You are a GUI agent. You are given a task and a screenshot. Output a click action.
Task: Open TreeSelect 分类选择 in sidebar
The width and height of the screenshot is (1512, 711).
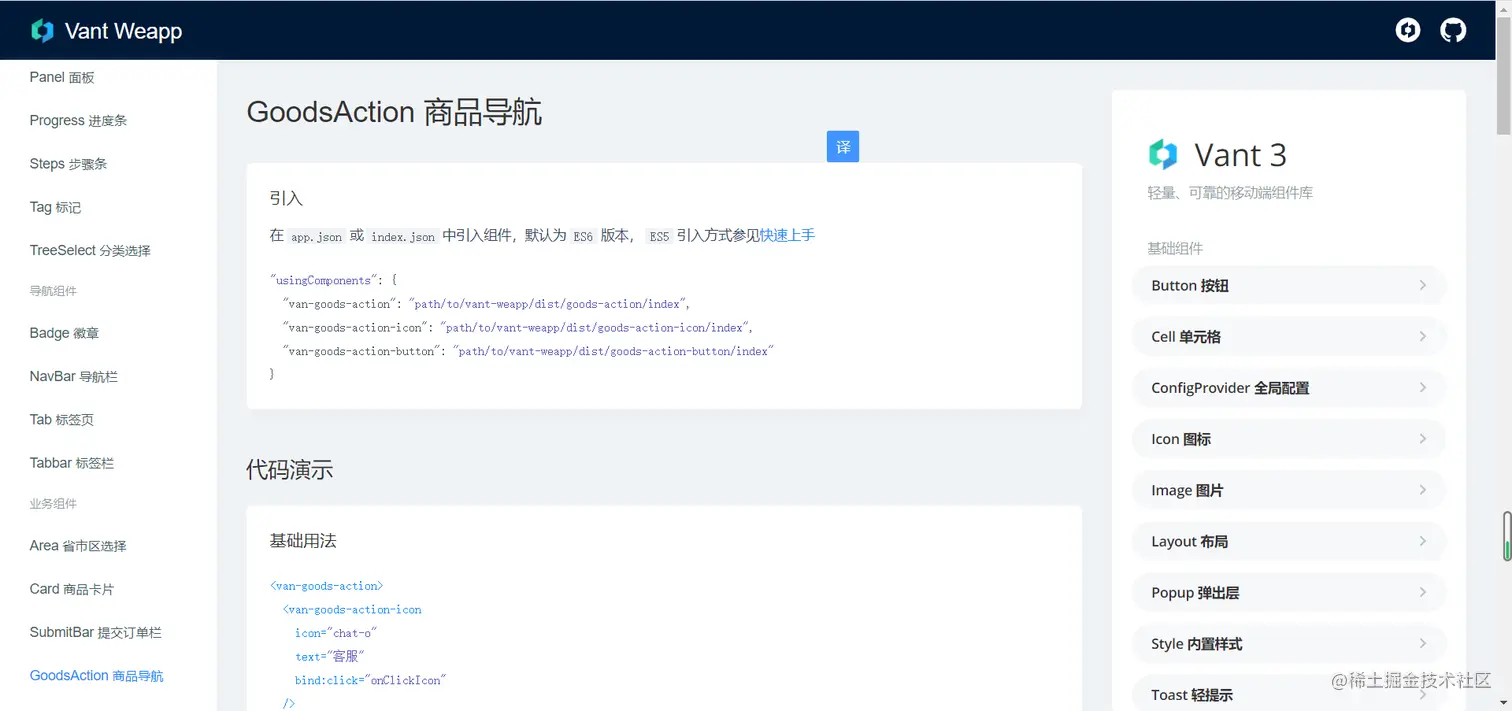click(90, 250)
